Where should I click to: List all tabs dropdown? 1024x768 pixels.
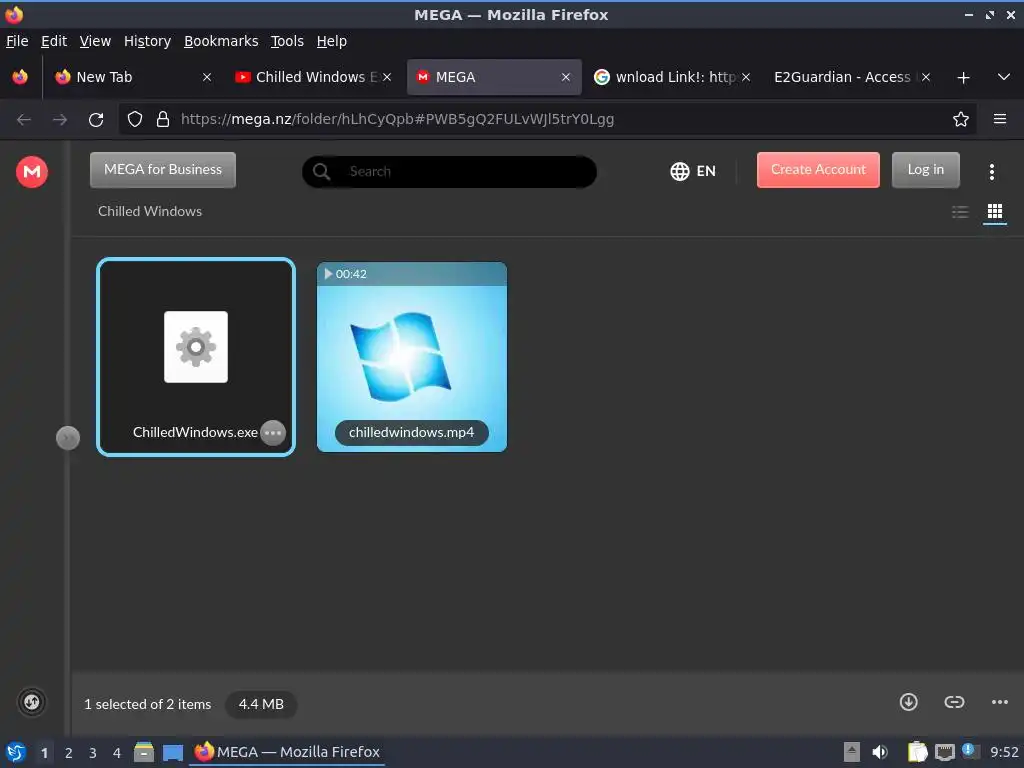[x=1004, y=78]
